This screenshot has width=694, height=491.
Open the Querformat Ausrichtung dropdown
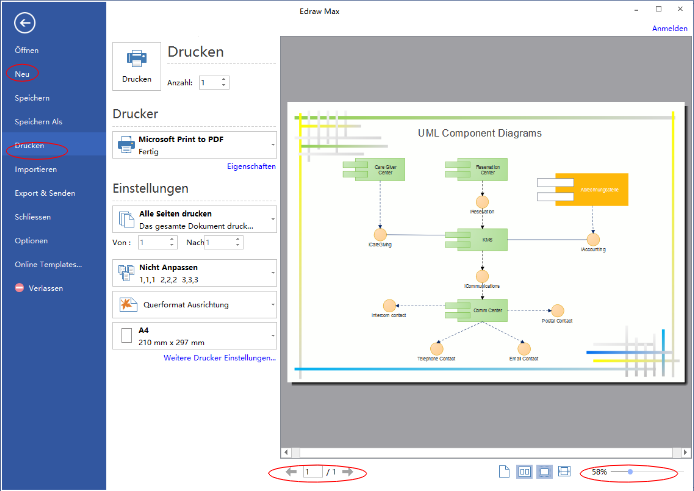coord(194,305)
